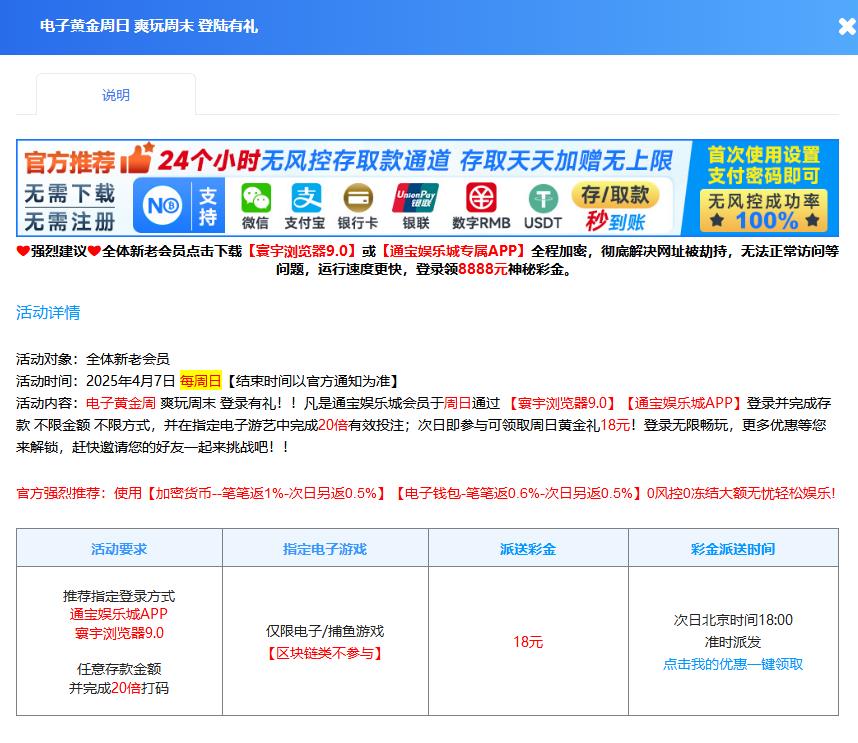
Task: Click the USDT payment icon
Action: [543, 206]
